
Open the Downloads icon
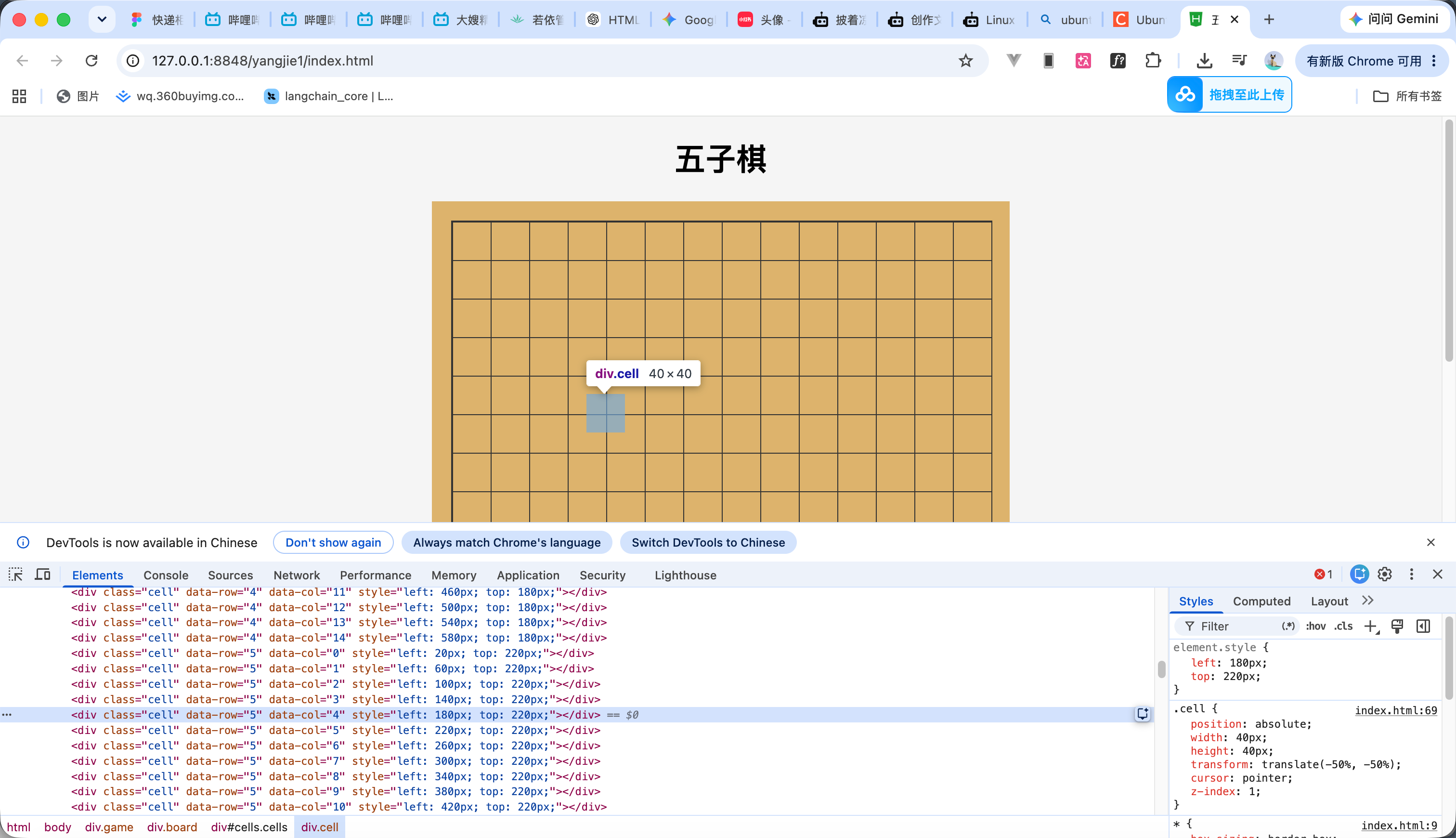tap(1204, 60)
